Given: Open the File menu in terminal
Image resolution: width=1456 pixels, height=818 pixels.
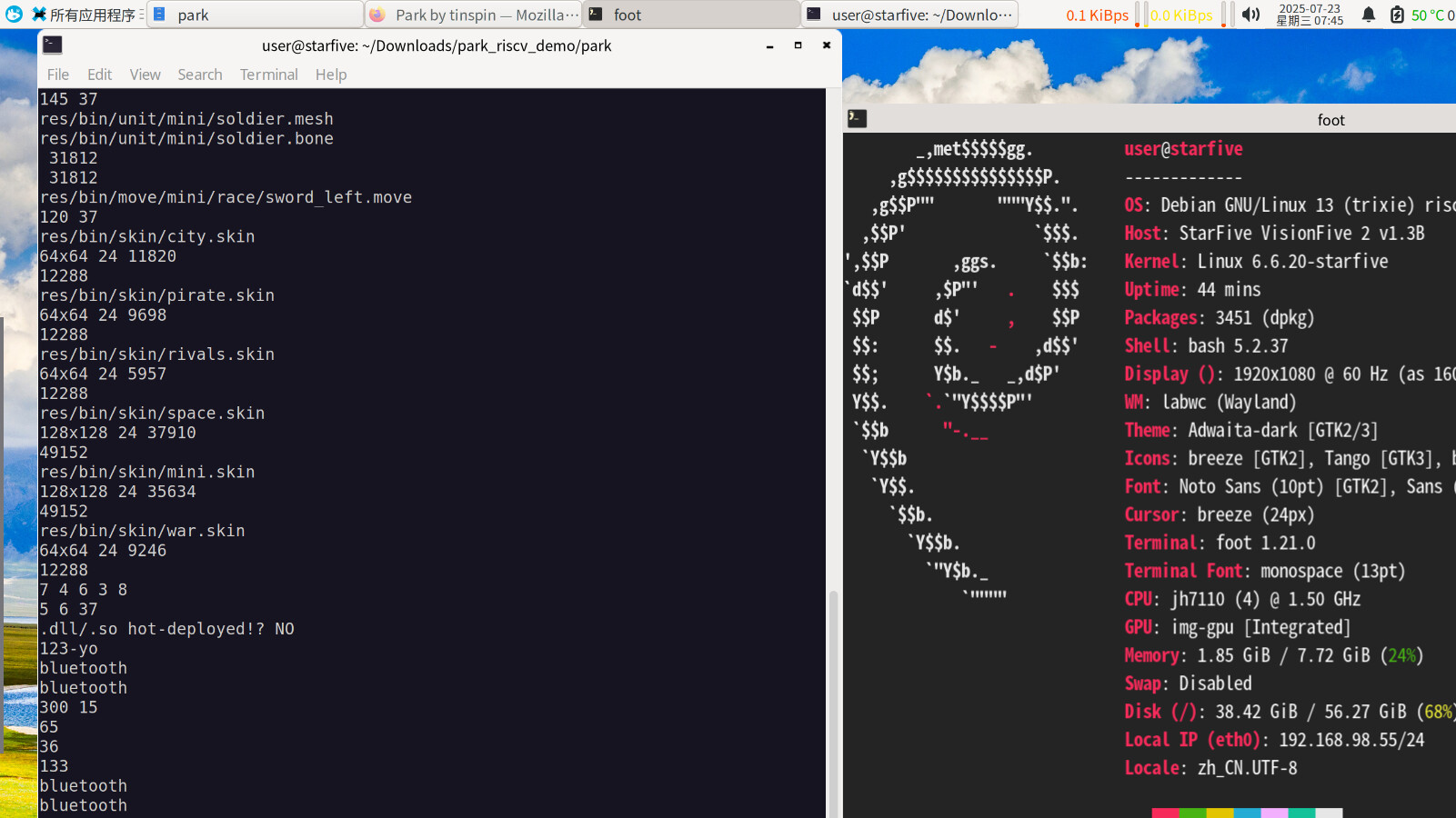Looking at the screenshot, I should click(58, 75).
